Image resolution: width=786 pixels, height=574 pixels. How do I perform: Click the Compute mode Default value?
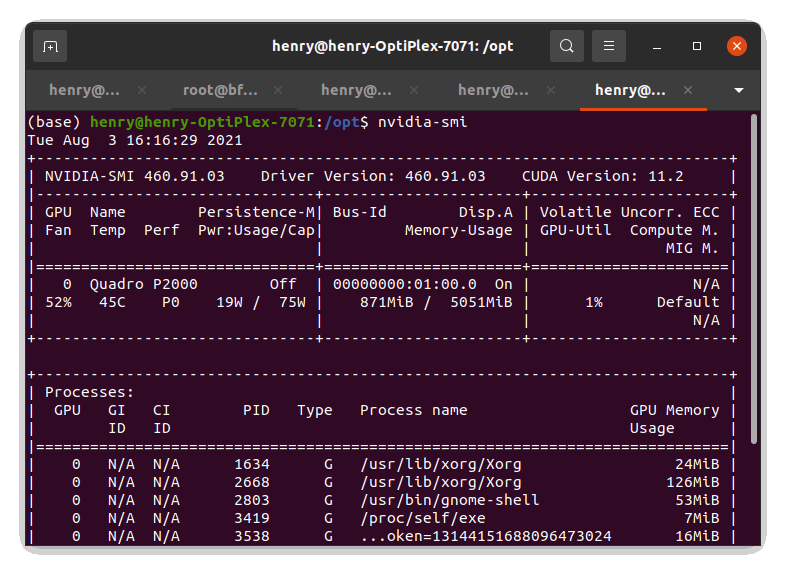point(688,303)
